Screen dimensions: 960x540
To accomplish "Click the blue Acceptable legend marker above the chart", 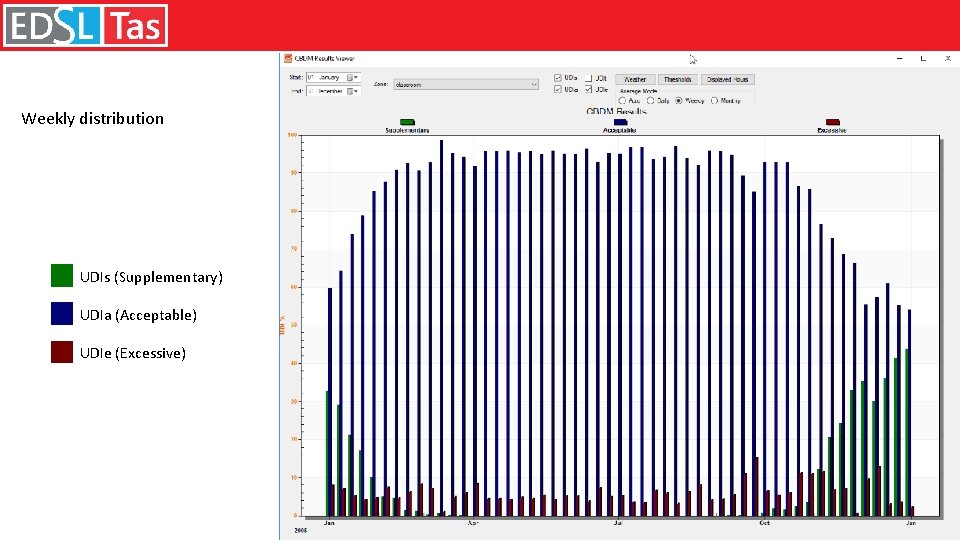I will click(x=620, y=122).
